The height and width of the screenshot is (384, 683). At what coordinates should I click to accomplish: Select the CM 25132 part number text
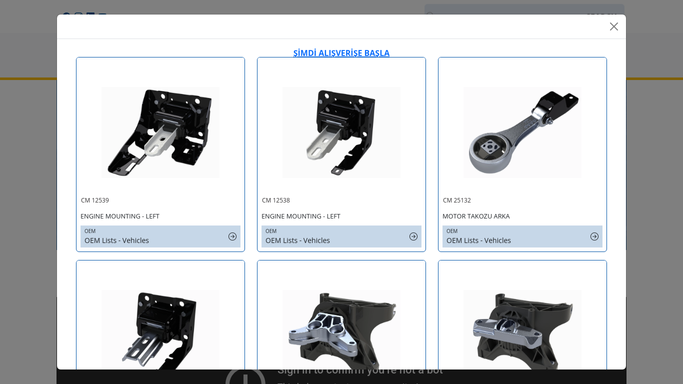pyautogui.click(x=457, y=200)
